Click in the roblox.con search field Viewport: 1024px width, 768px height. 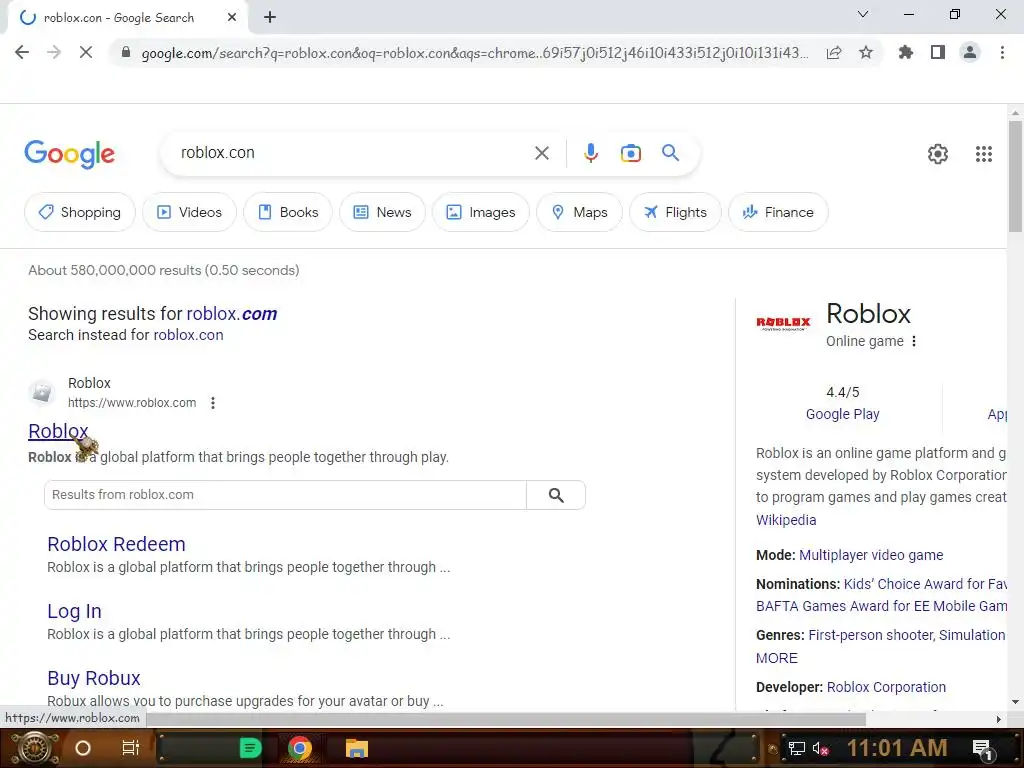pos(353,153)
